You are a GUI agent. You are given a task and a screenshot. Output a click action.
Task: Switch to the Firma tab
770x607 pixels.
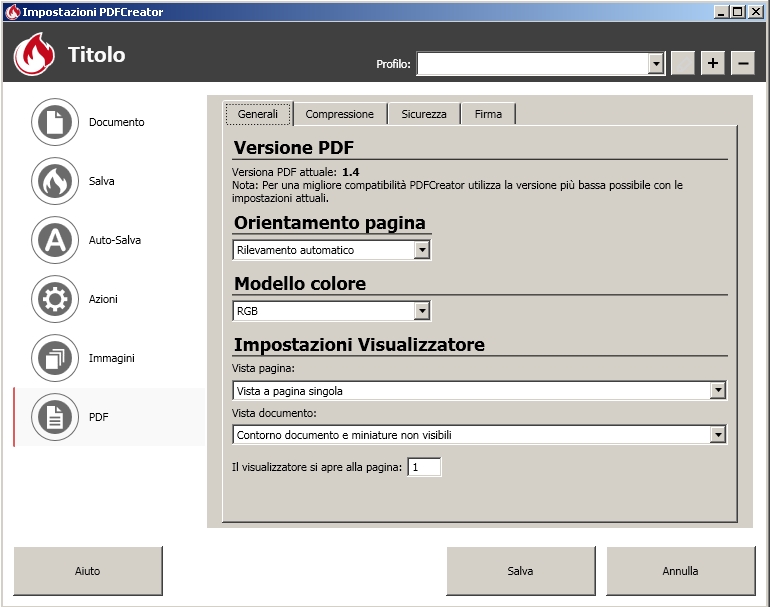click(488, 114)
